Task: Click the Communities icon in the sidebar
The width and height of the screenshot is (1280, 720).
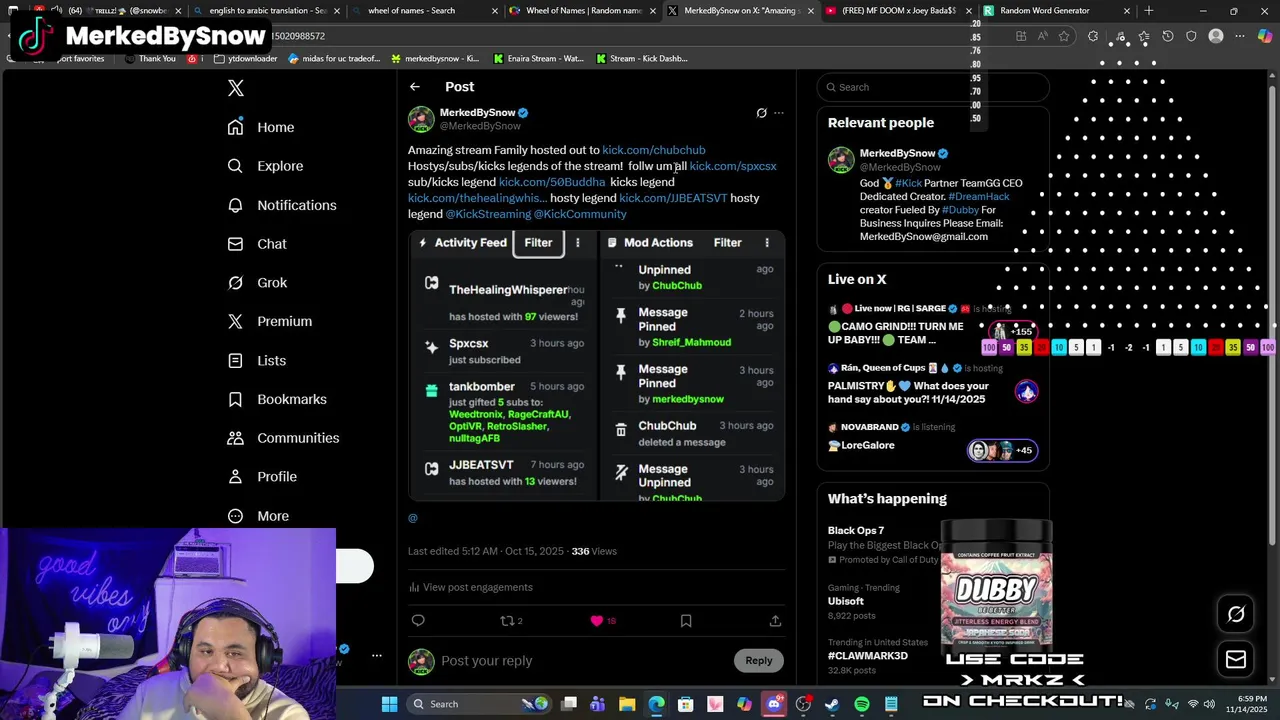Action: pos(235,438)
